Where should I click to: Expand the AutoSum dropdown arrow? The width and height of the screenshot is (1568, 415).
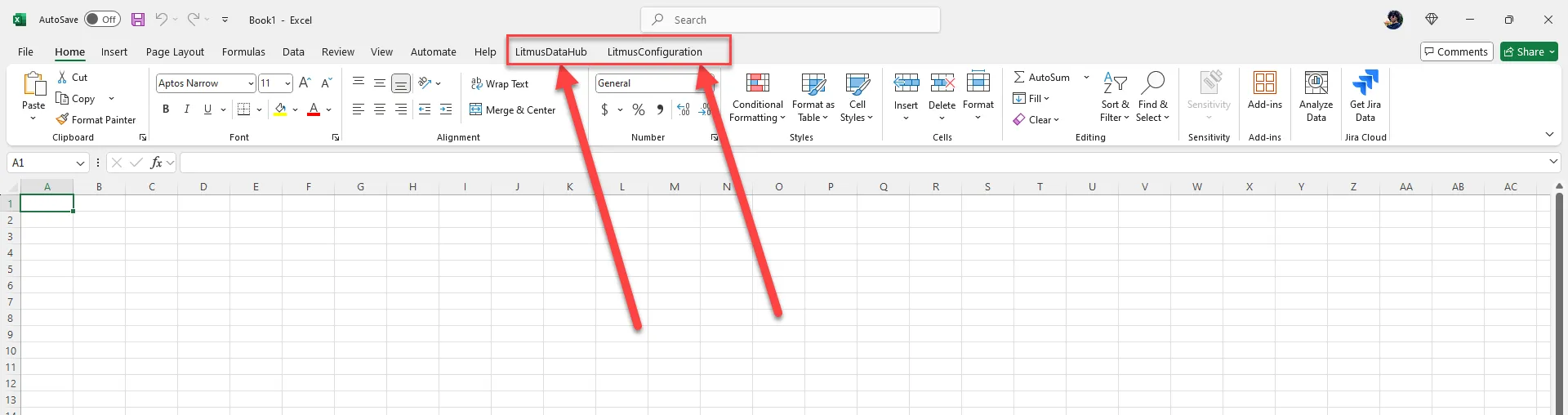click(x=1086, y=78)
